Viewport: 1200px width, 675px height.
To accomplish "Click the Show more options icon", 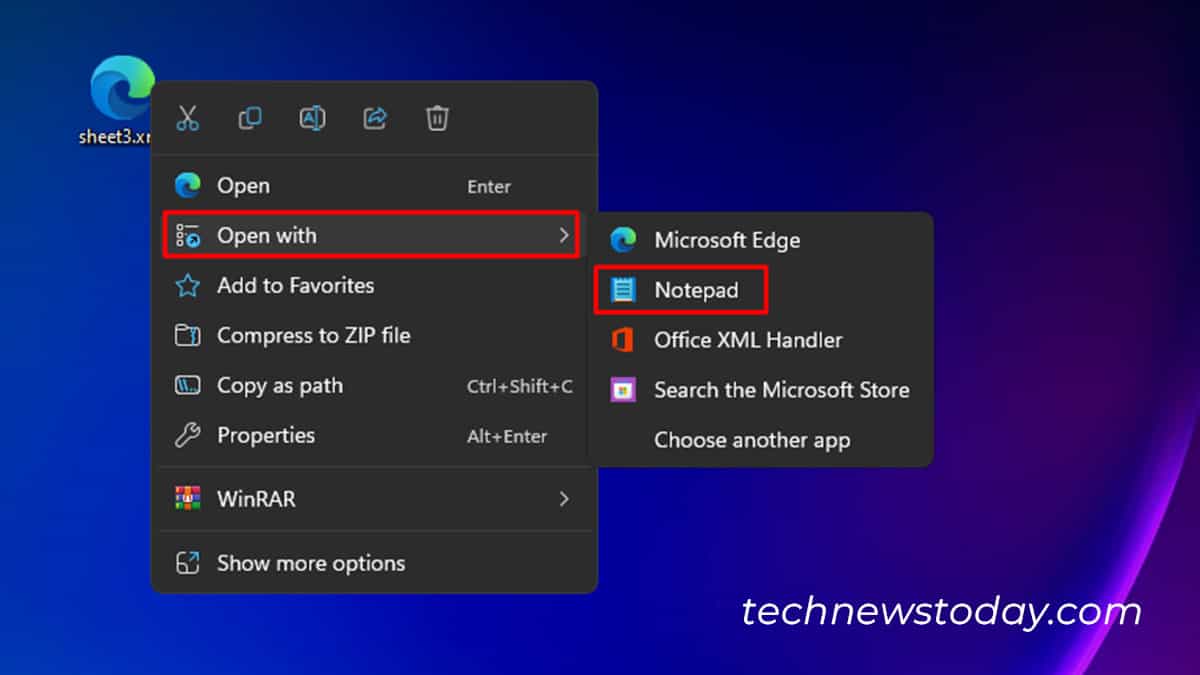I will pyautogui.click(x=187, y=563).
